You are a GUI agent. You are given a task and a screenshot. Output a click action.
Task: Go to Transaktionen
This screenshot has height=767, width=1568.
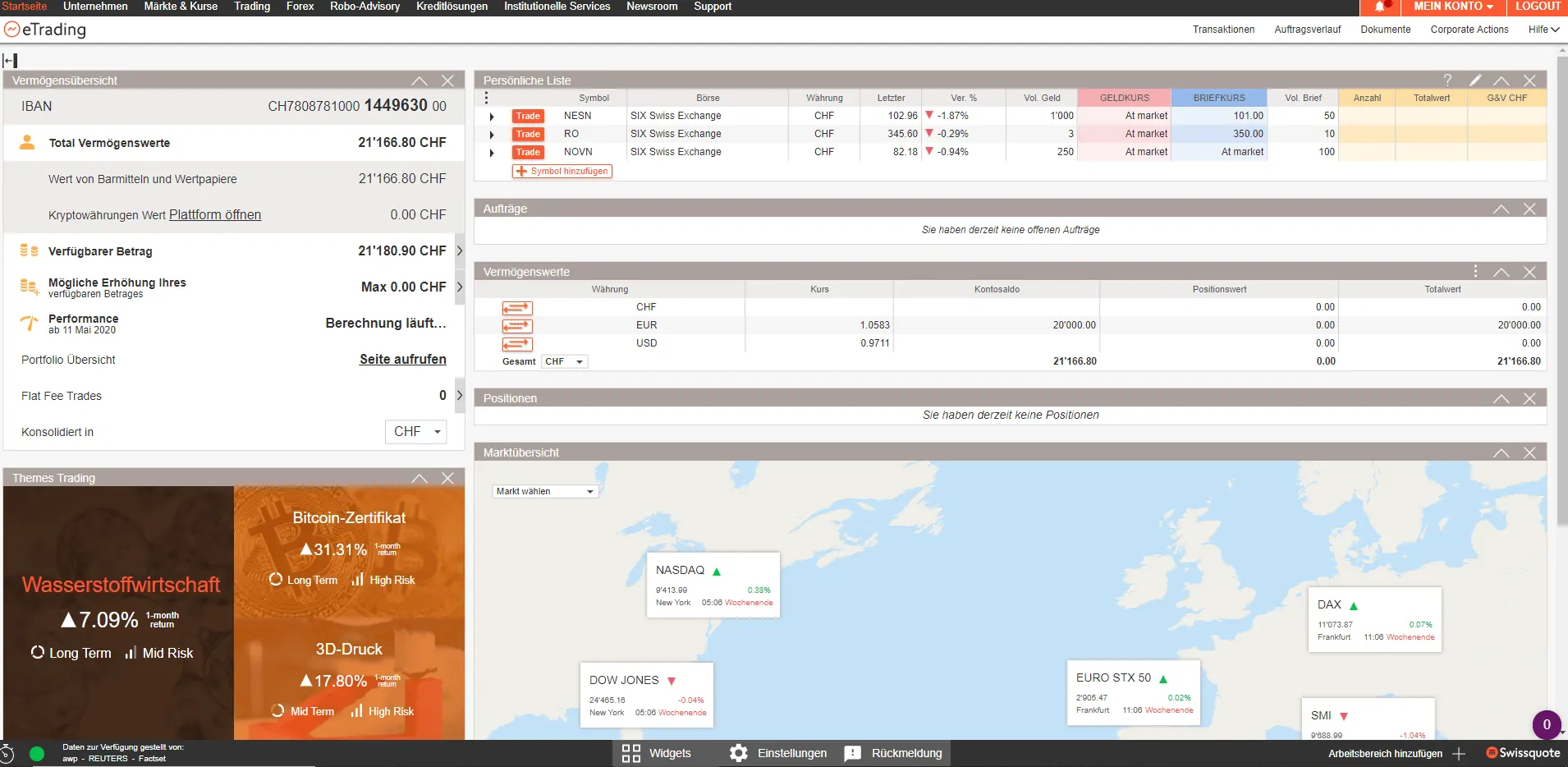click(x=1223, y=30)
